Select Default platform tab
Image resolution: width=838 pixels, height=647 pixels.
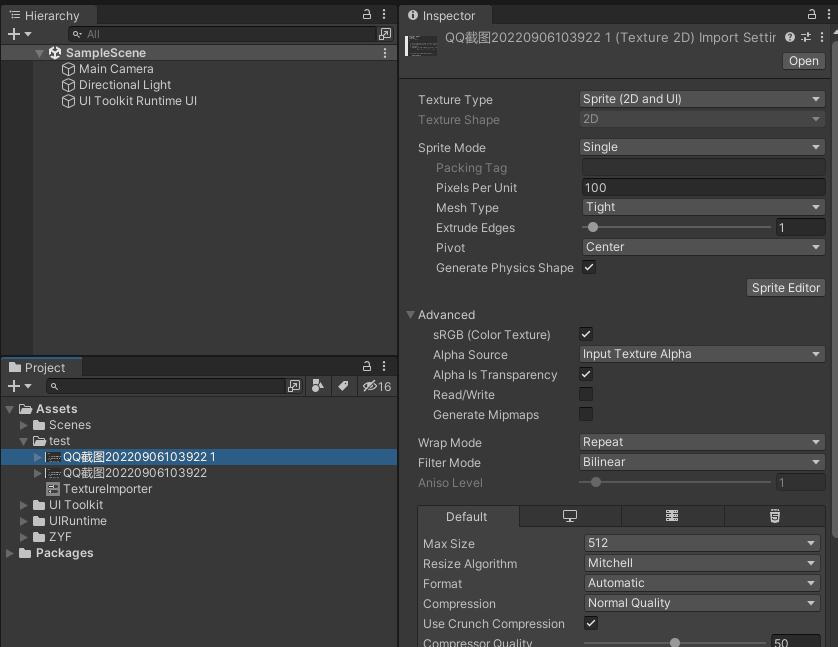click(467, 517)
